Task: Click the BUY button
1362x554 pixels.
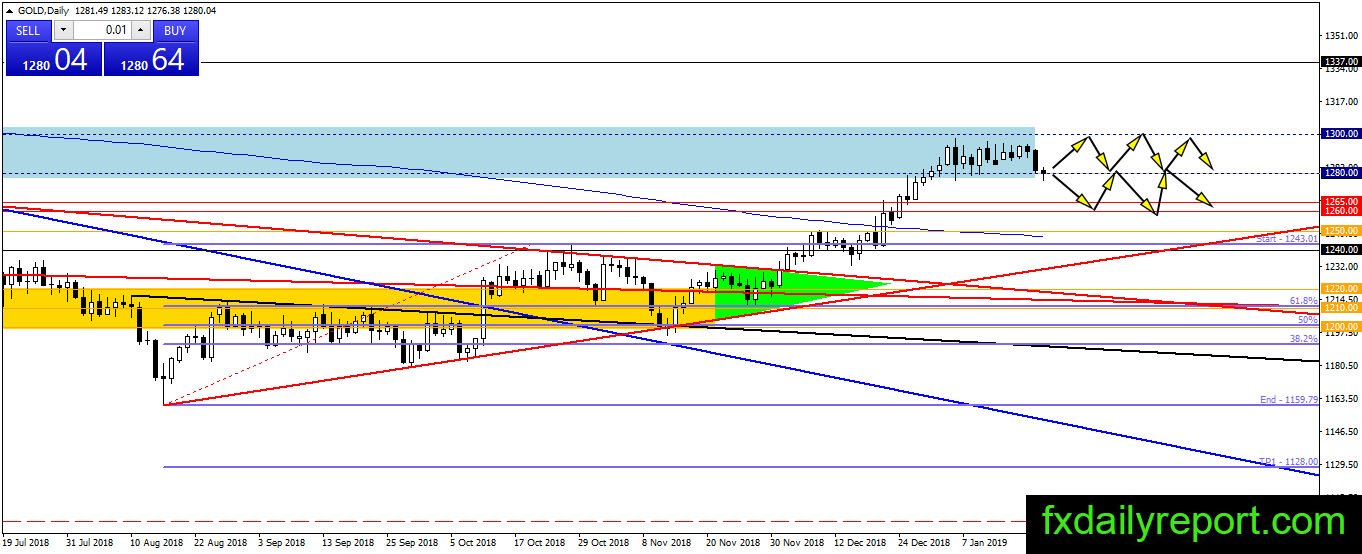Action: (x=175, y=30)
